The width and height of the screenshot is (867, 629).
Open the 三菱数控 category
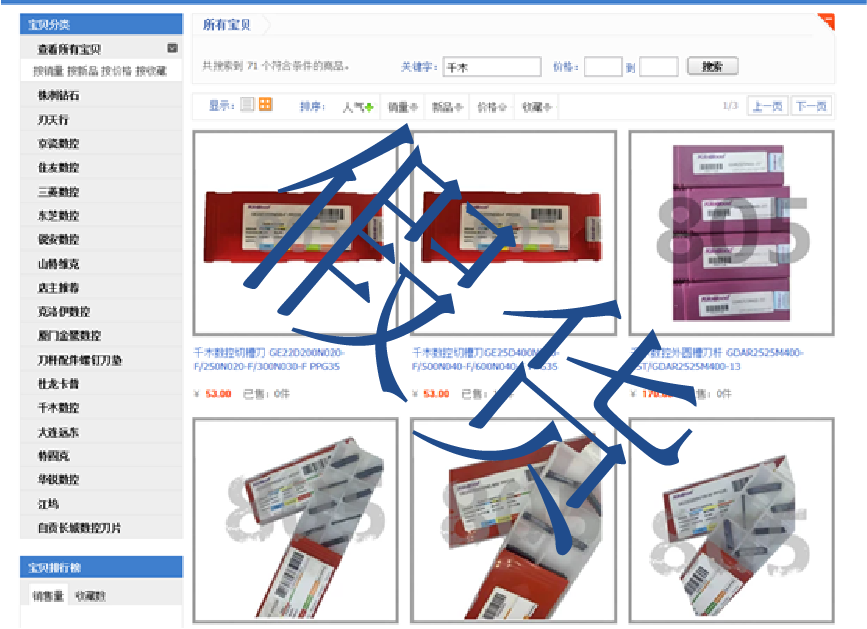point(58,192)
